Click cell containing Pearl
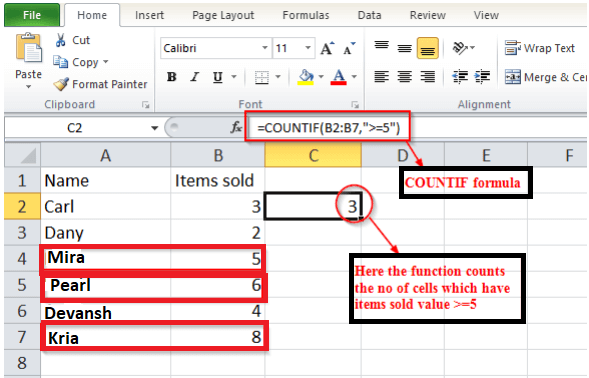 pos(106,285)
